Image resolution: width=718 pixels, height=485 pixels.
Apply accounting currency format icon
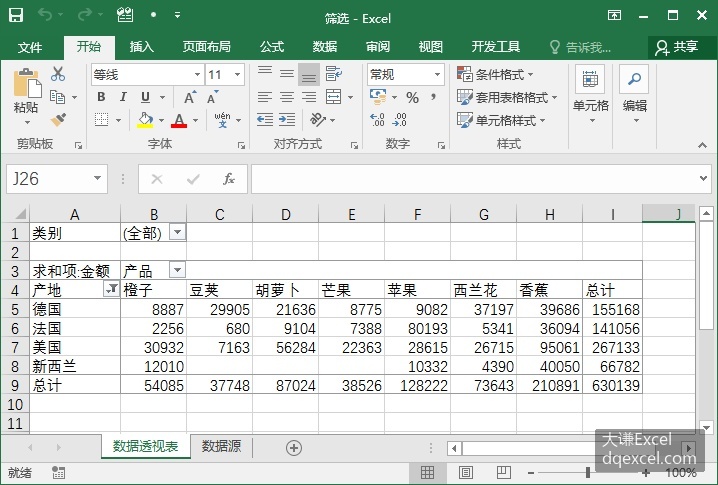click(378, 97)
